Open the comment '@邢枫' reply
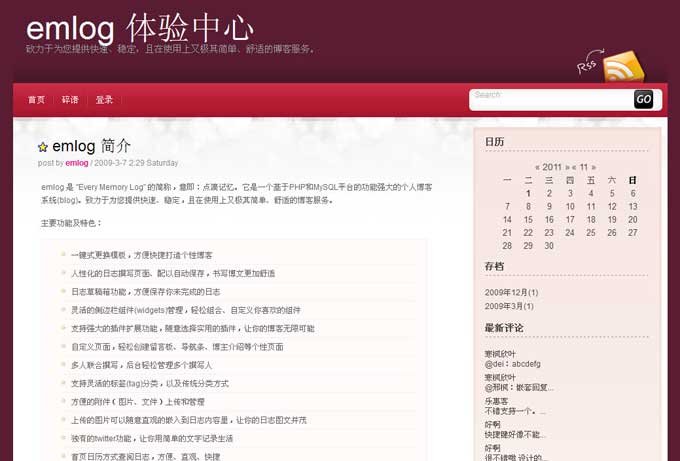680x461 pixels. [x=519, y=387]
